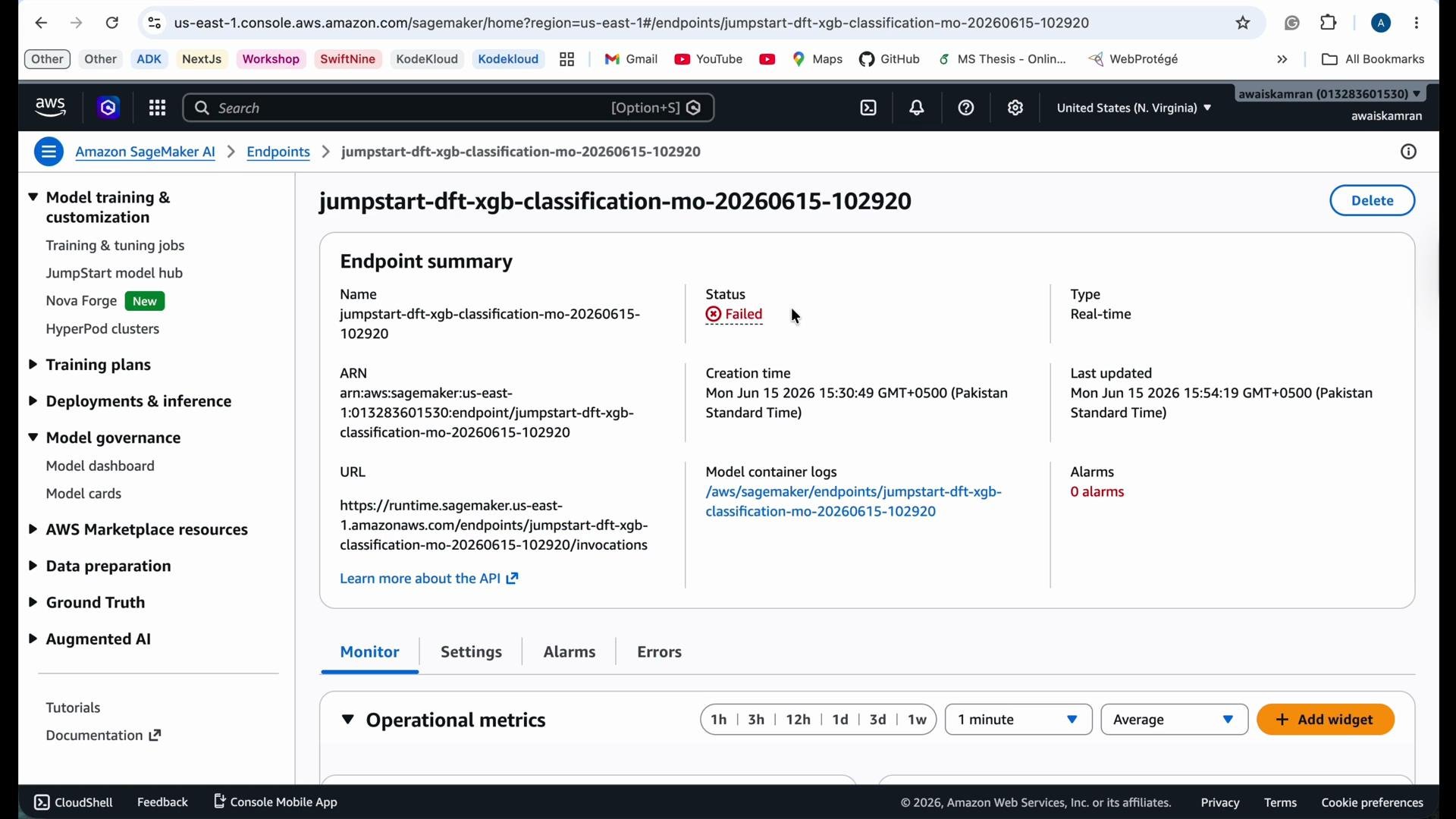Go to Endpoints breadcrumb

click(278, 152)
